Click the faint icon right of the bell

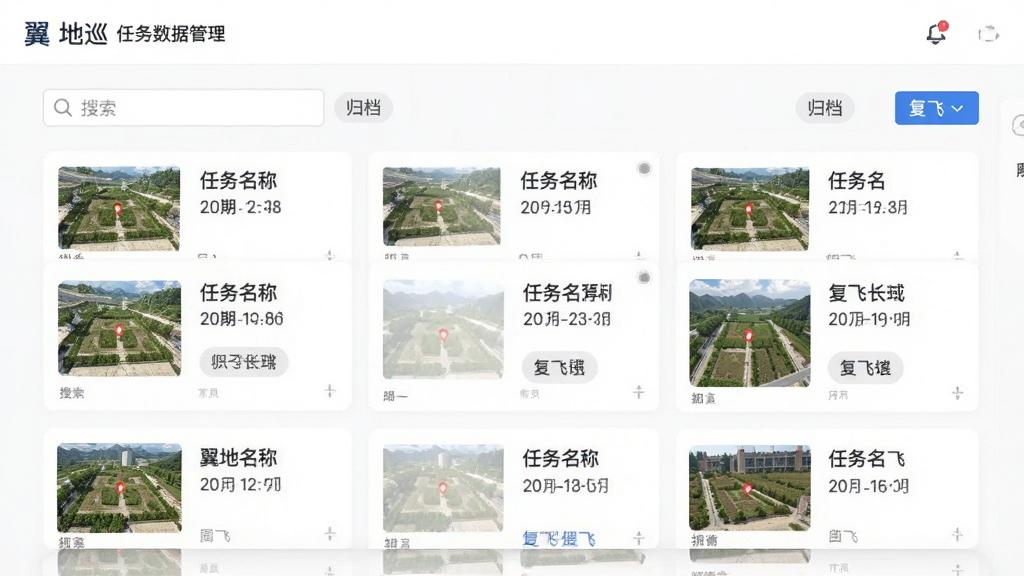click(x=988, y=34)
